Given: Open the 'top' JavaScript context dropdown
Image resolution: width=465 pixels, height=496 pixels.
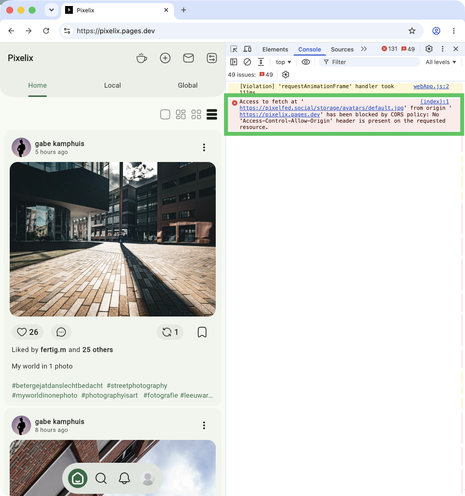Looking at the screenshot, I should [283, 62].
